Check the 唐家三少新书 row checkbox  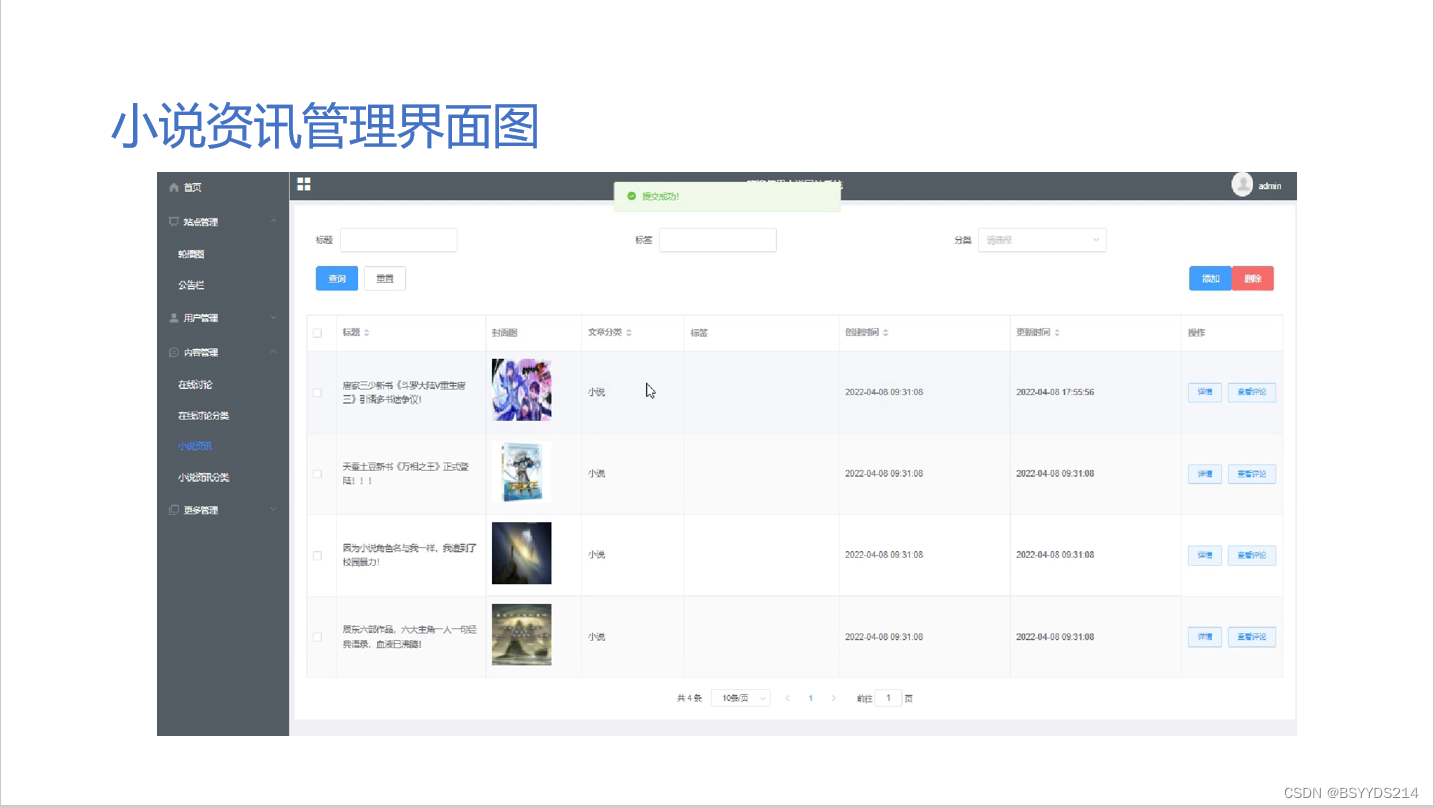pos(318,393)
